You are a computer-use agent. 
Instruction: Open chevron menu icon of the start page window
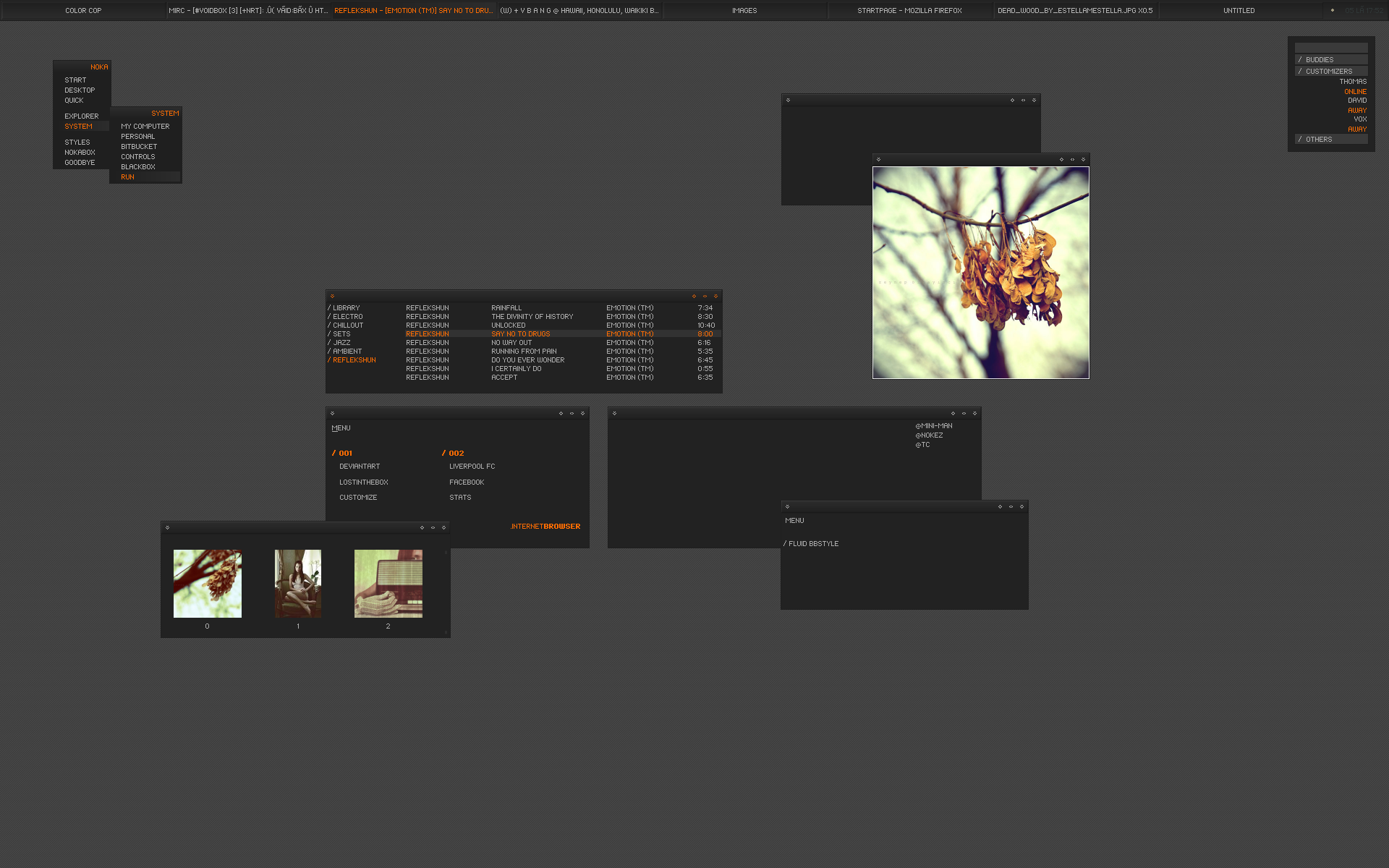point(332,413)
